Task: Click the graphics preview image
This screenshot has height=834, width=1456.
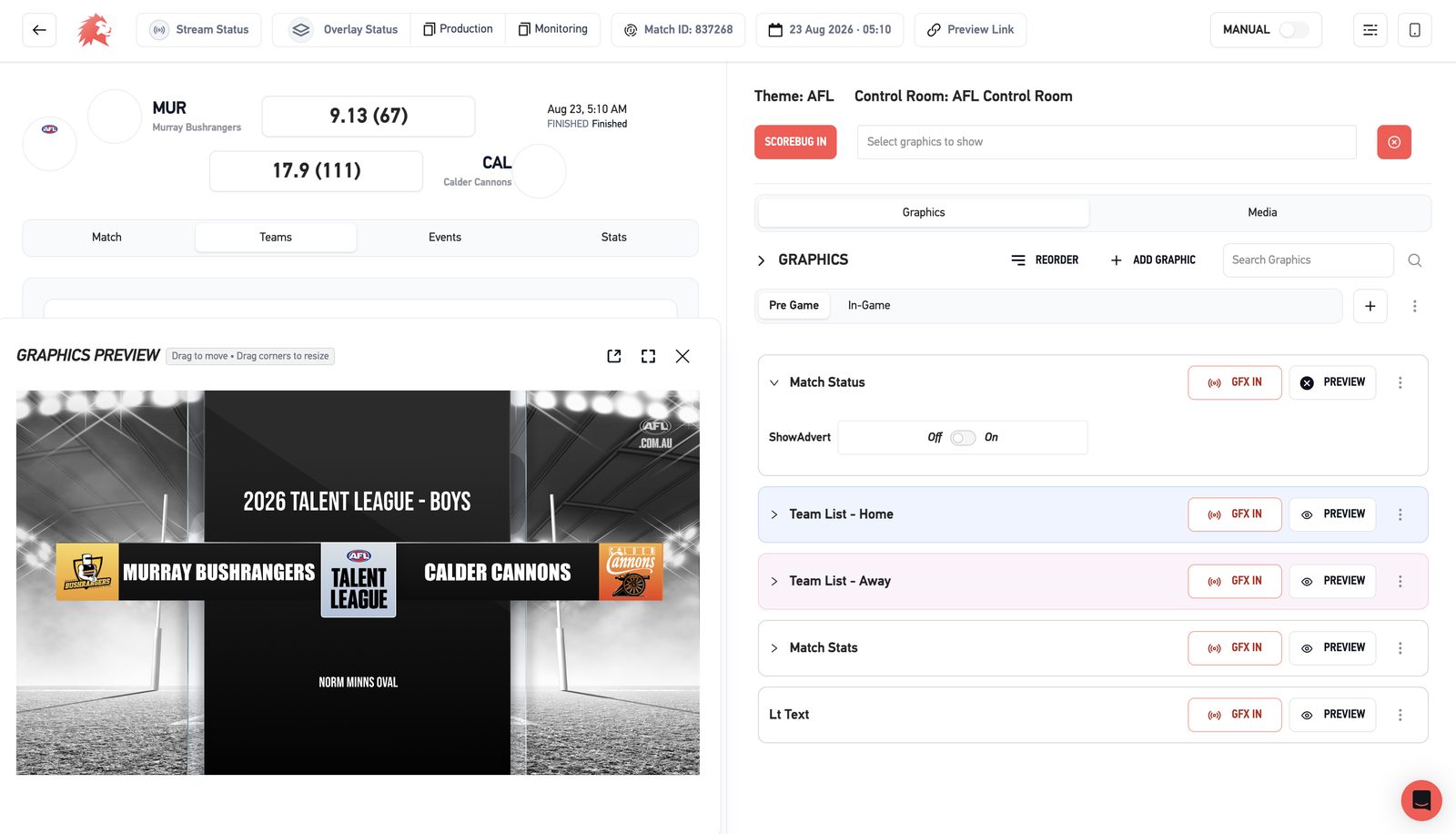Action: pos(358,583)
